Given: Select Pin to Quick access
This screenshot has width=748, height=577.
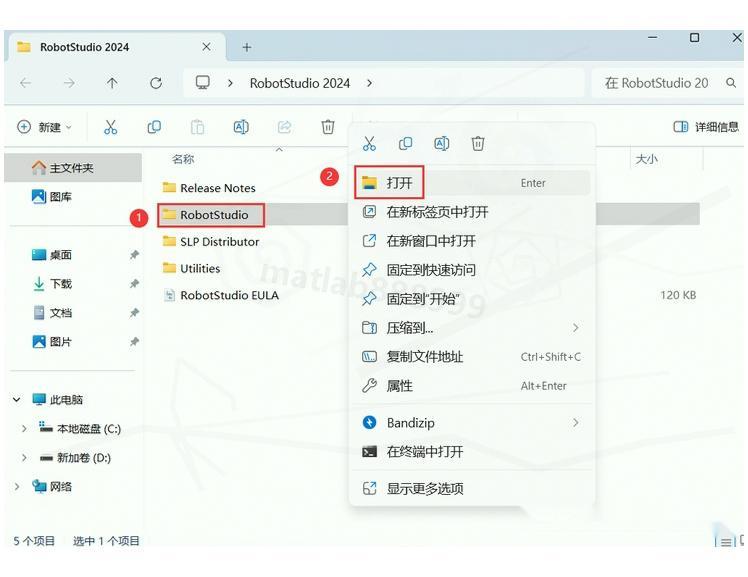Looking at the screenshot, I should coord(472,270).
